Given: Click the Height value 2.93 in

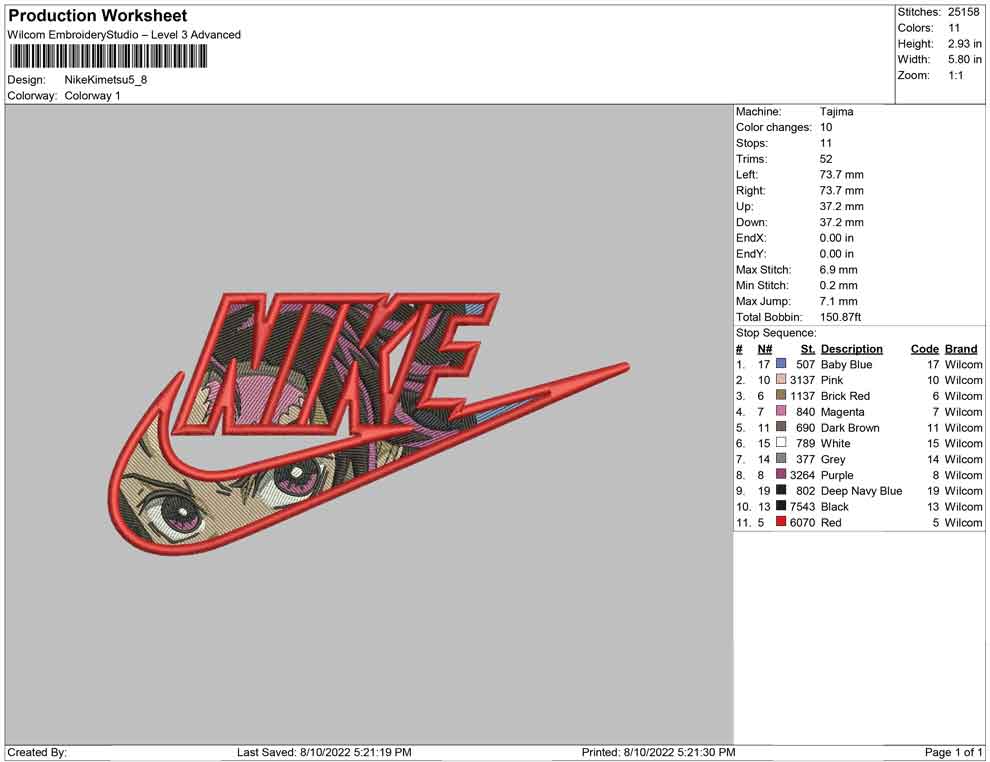Looking at the screenshot, I should tap(964, 44).
